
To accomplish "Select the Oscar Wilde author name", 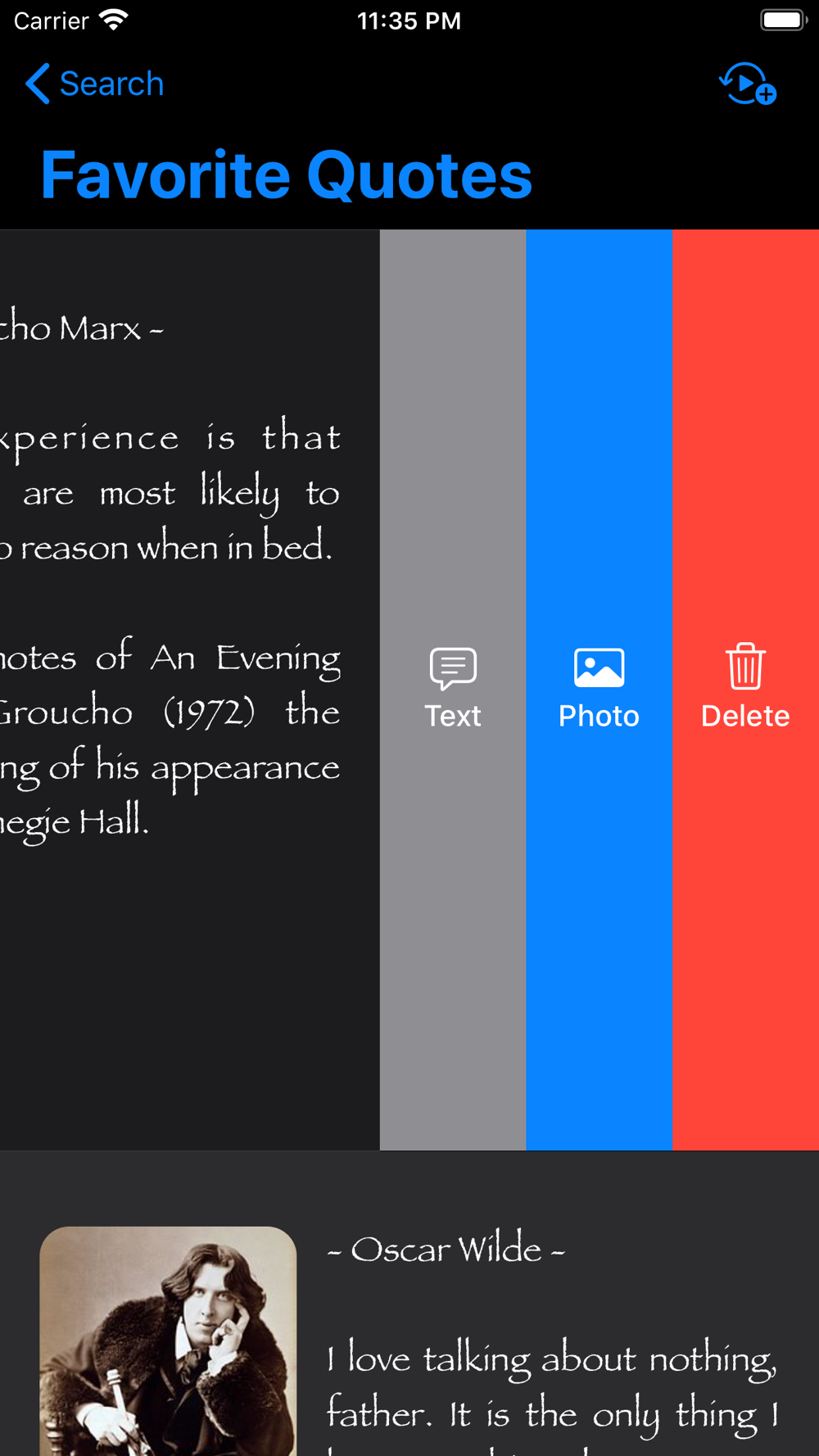I will [446, 1250].
